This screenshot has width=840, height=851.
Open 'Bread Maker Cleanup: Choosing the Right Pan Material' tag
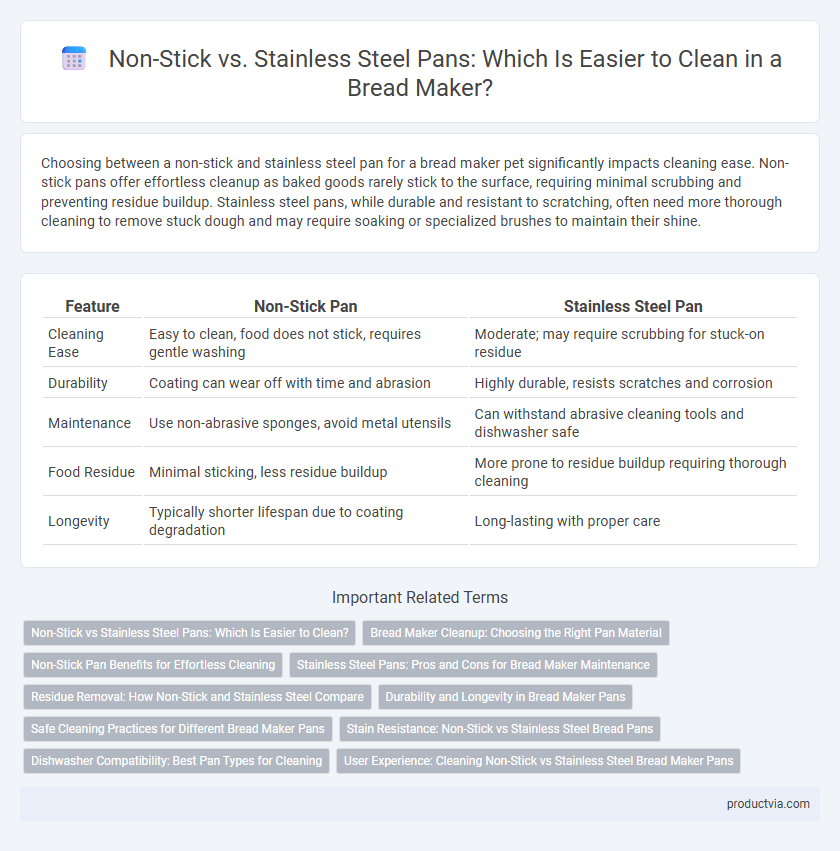coord(516,633)
